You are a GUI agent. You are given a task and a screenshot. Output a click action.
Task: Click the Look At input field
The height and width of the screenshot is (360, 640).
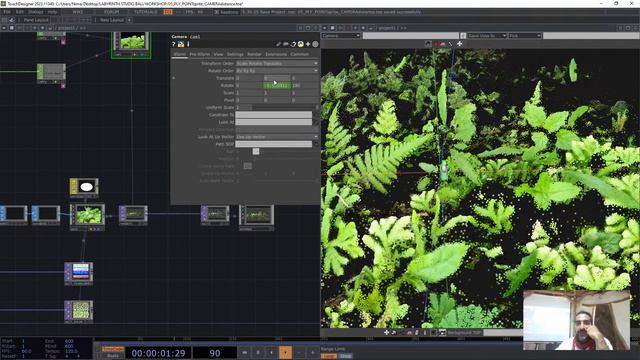click(x=273, y=122)
